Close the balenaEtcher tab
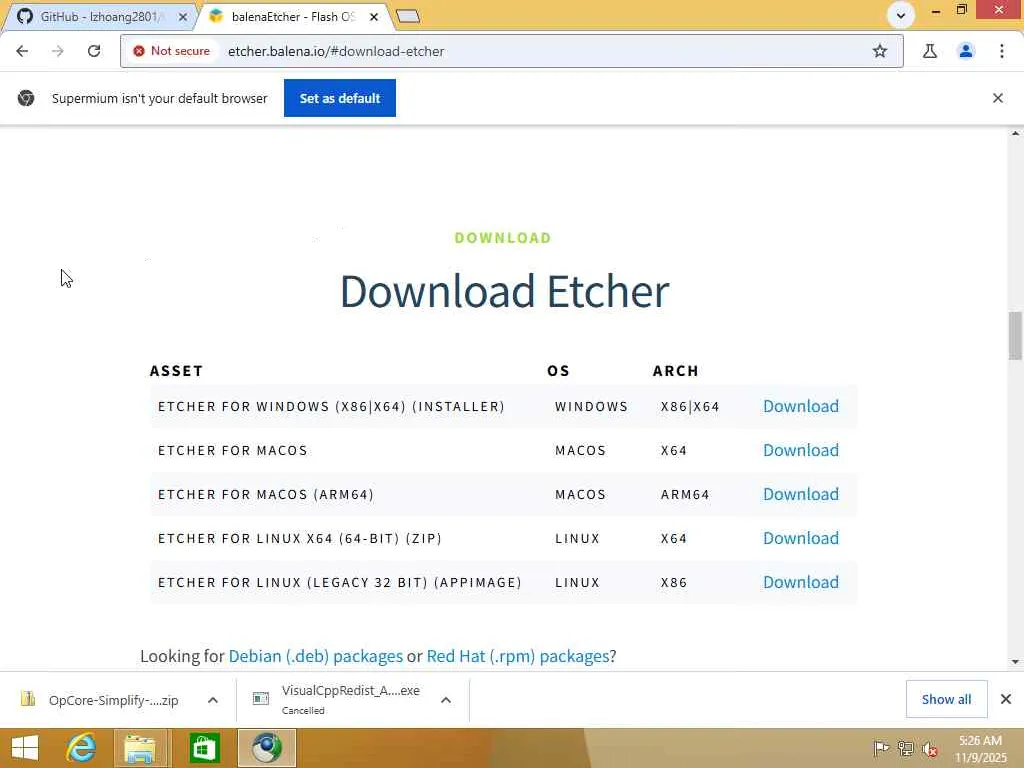Viewport: 1024px width, 768px height. [x=374, y=17]
